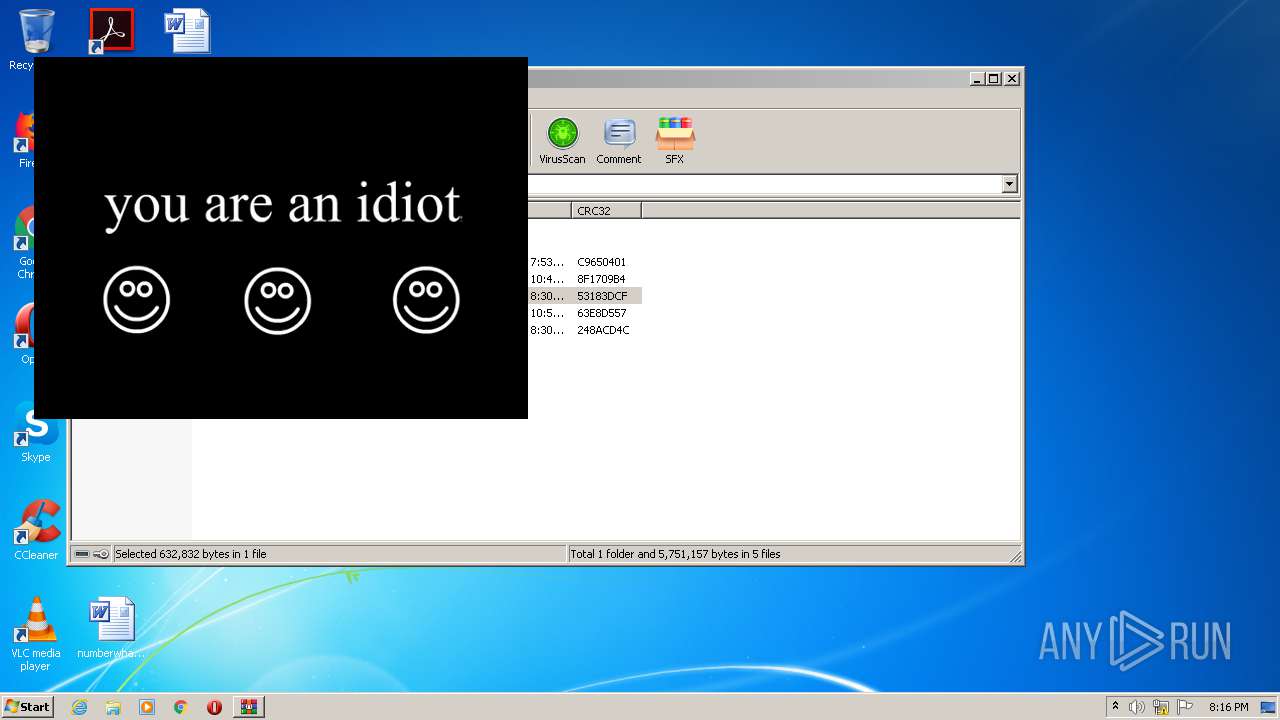The height and width of the screenshot is (720, 1280).
Task: Close the WinRAR window
Action: coord(1012,78)
